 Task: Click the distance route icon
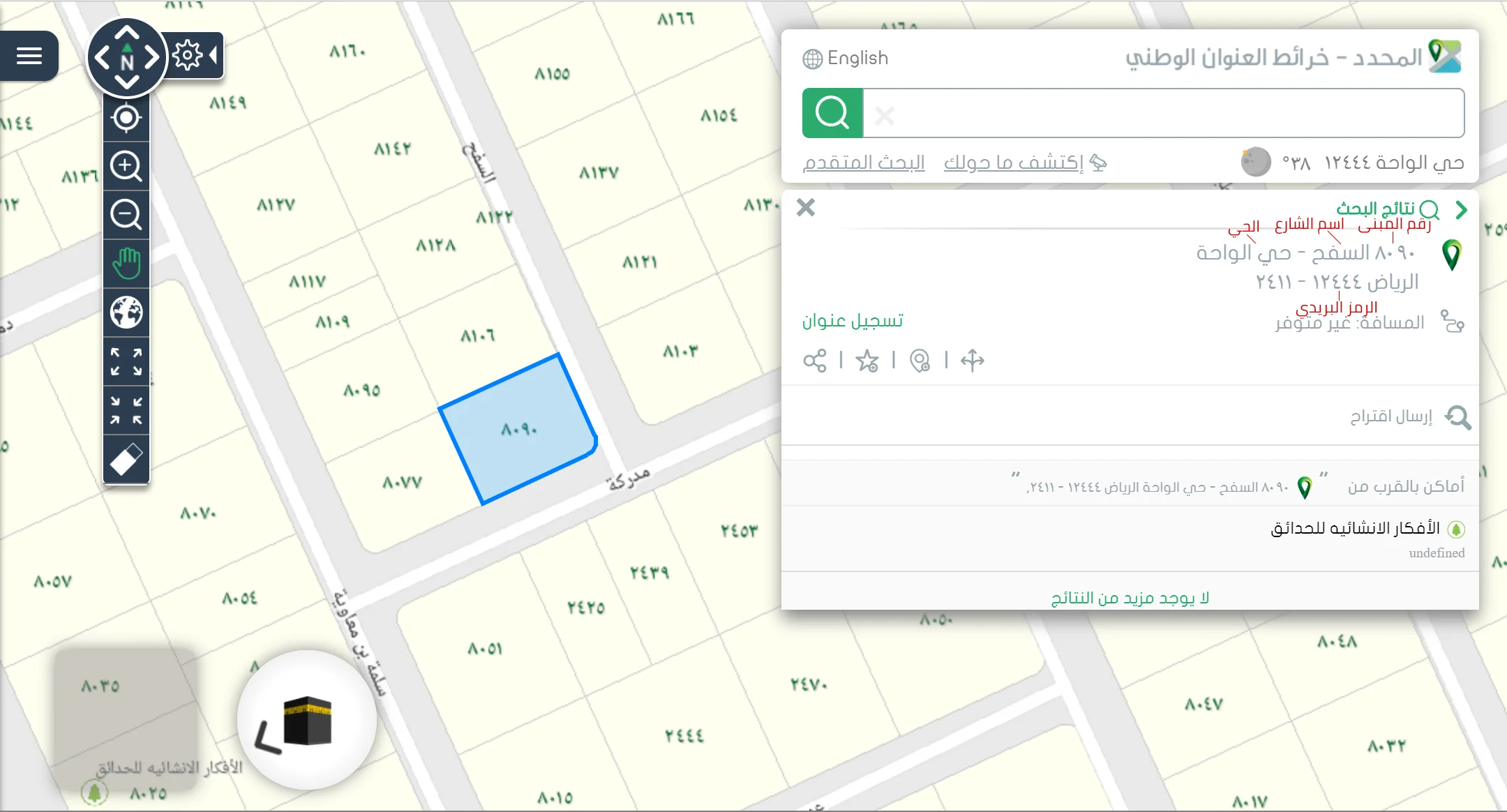(x=1453, y=322)
